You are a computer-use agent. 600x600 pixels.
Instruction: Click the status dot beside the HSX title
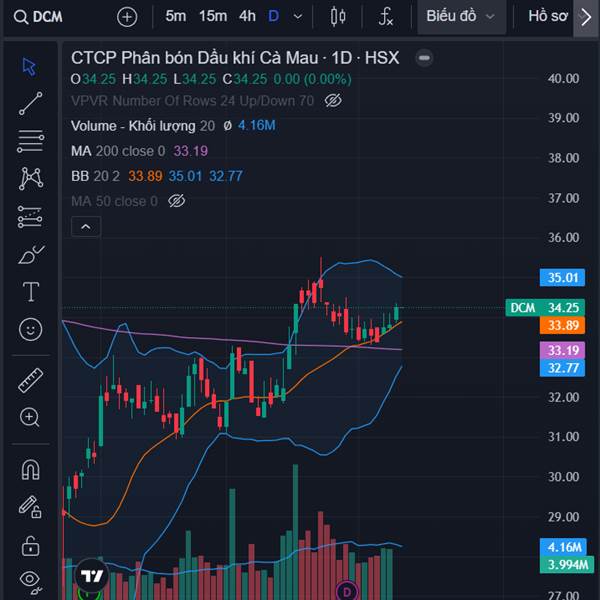pos(424,58)
